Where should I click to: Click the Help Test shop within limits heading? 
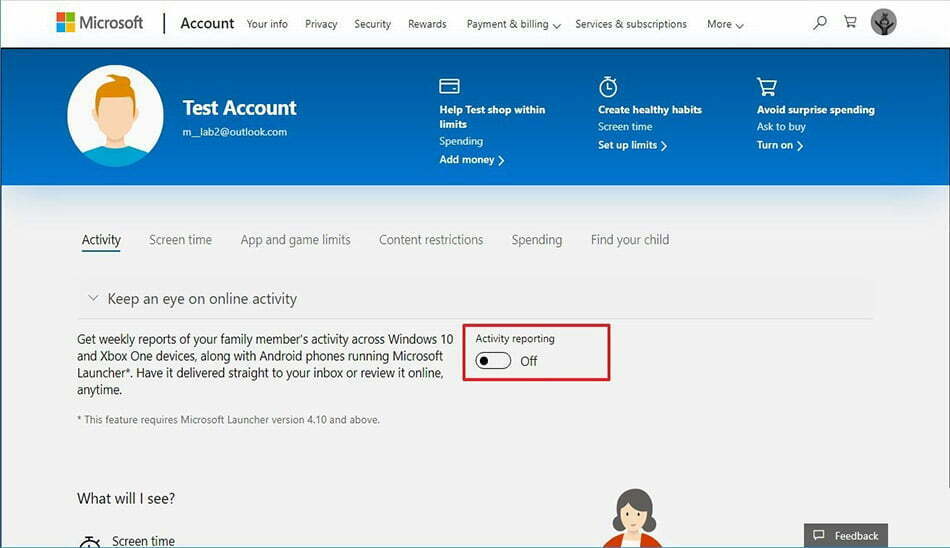pos(492,117)
